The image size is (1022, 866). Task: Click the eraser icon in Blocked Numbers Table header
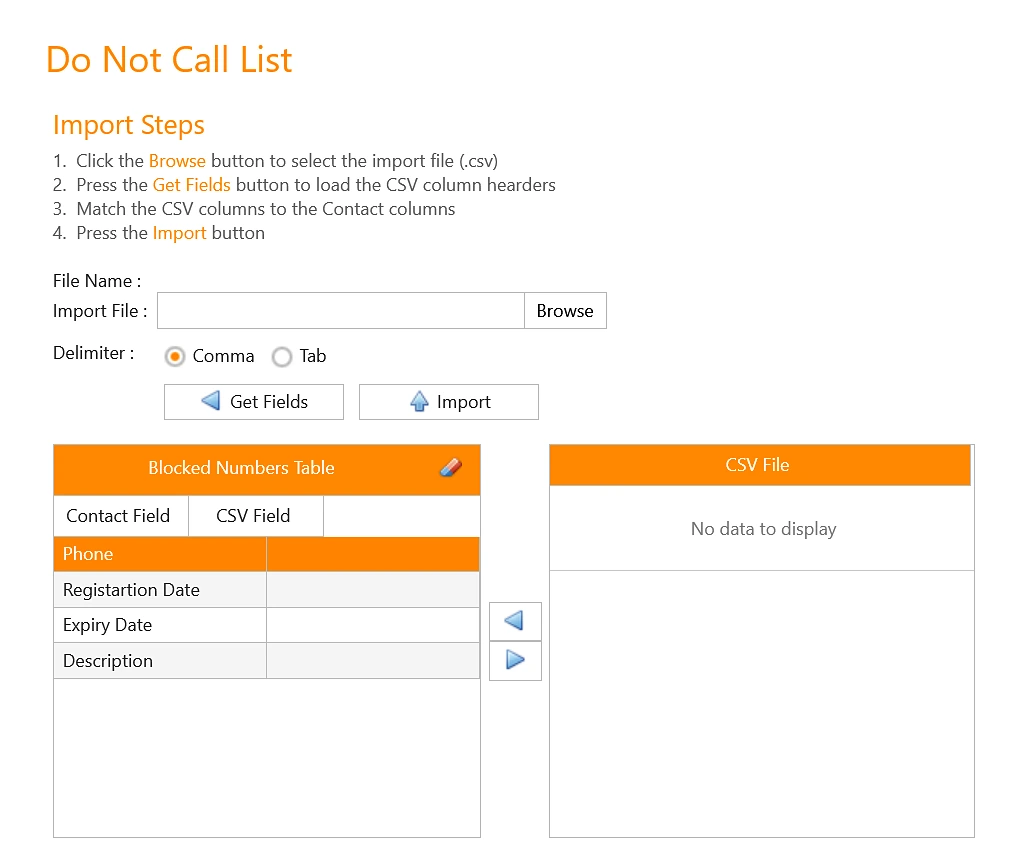450,467
